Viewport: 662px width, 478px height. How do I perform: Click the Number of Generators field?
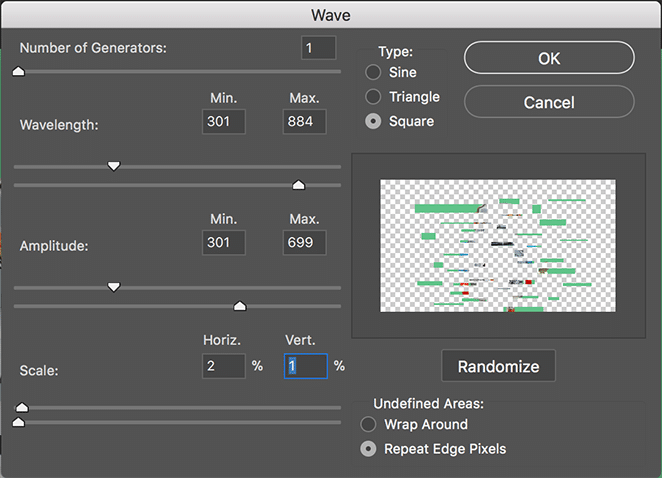point(319,48)
